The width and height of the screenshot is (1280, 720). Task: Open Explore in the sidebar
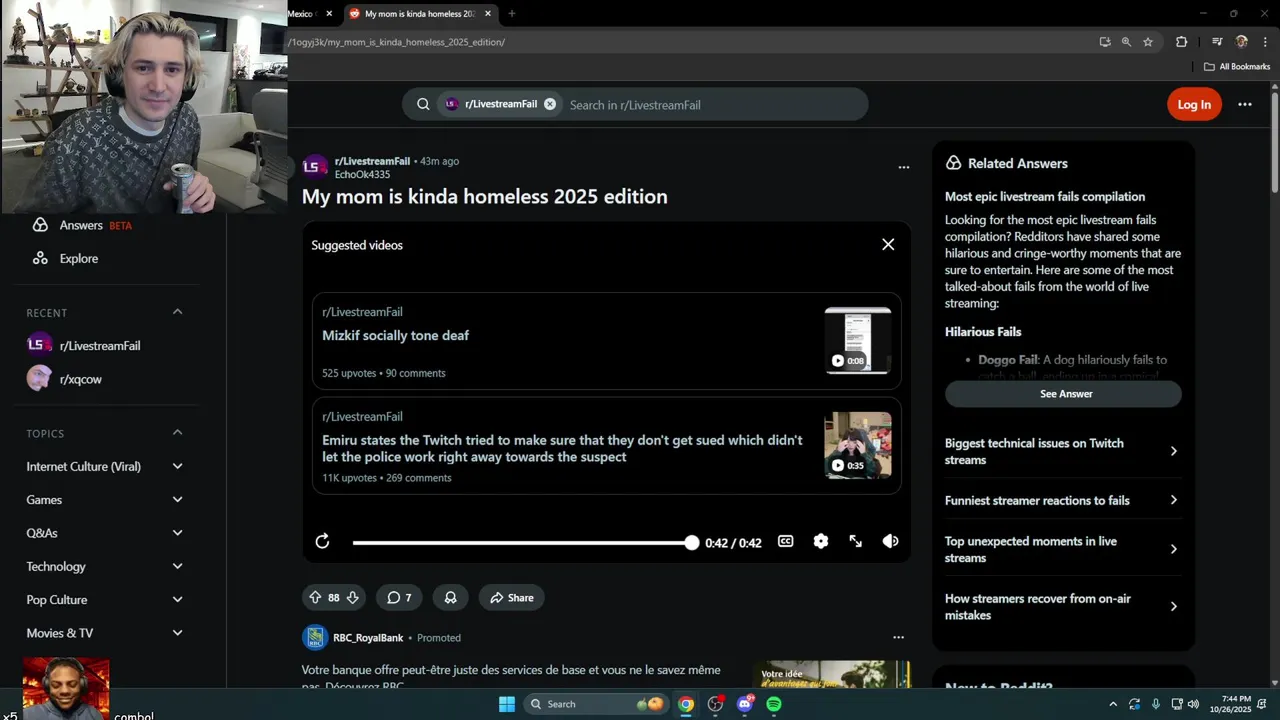pos(78,258)
